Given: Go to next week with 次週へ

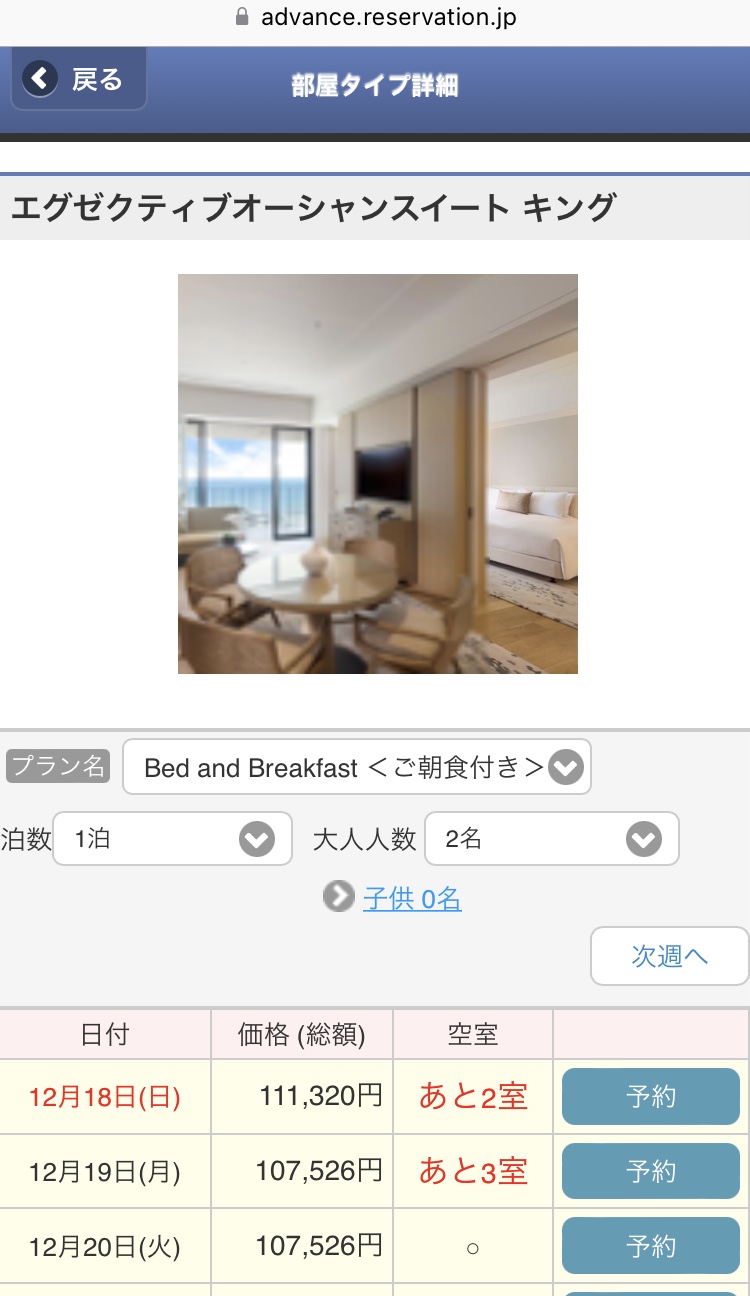Looking at the screenshot, I should tap(670, 956).
